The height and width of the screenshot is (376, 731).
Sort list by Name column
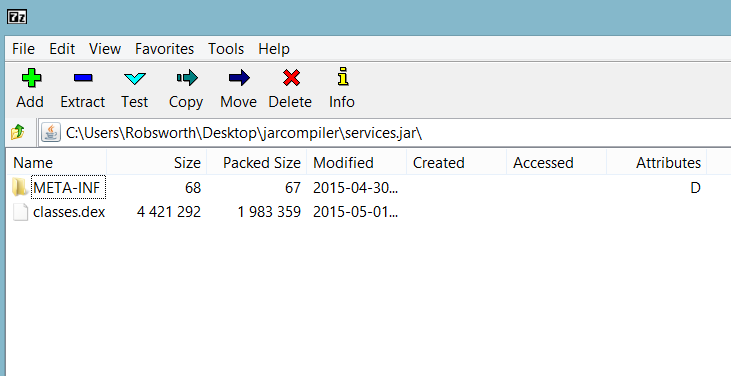click(56, 163)
